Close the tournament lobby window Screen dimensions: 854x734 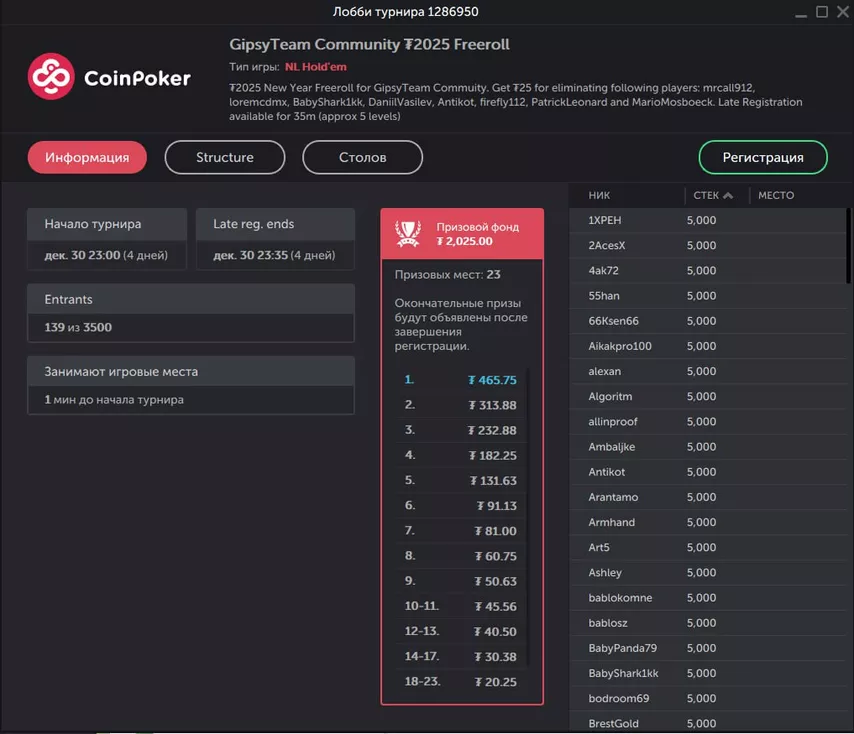[841, 12]
